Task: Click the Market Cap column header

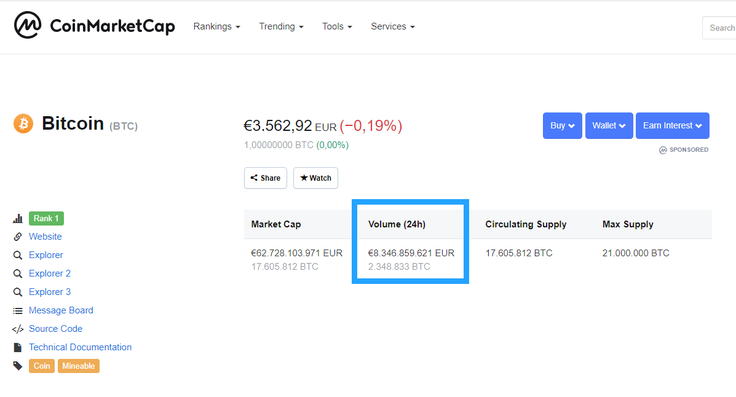Action: (276, 224)
